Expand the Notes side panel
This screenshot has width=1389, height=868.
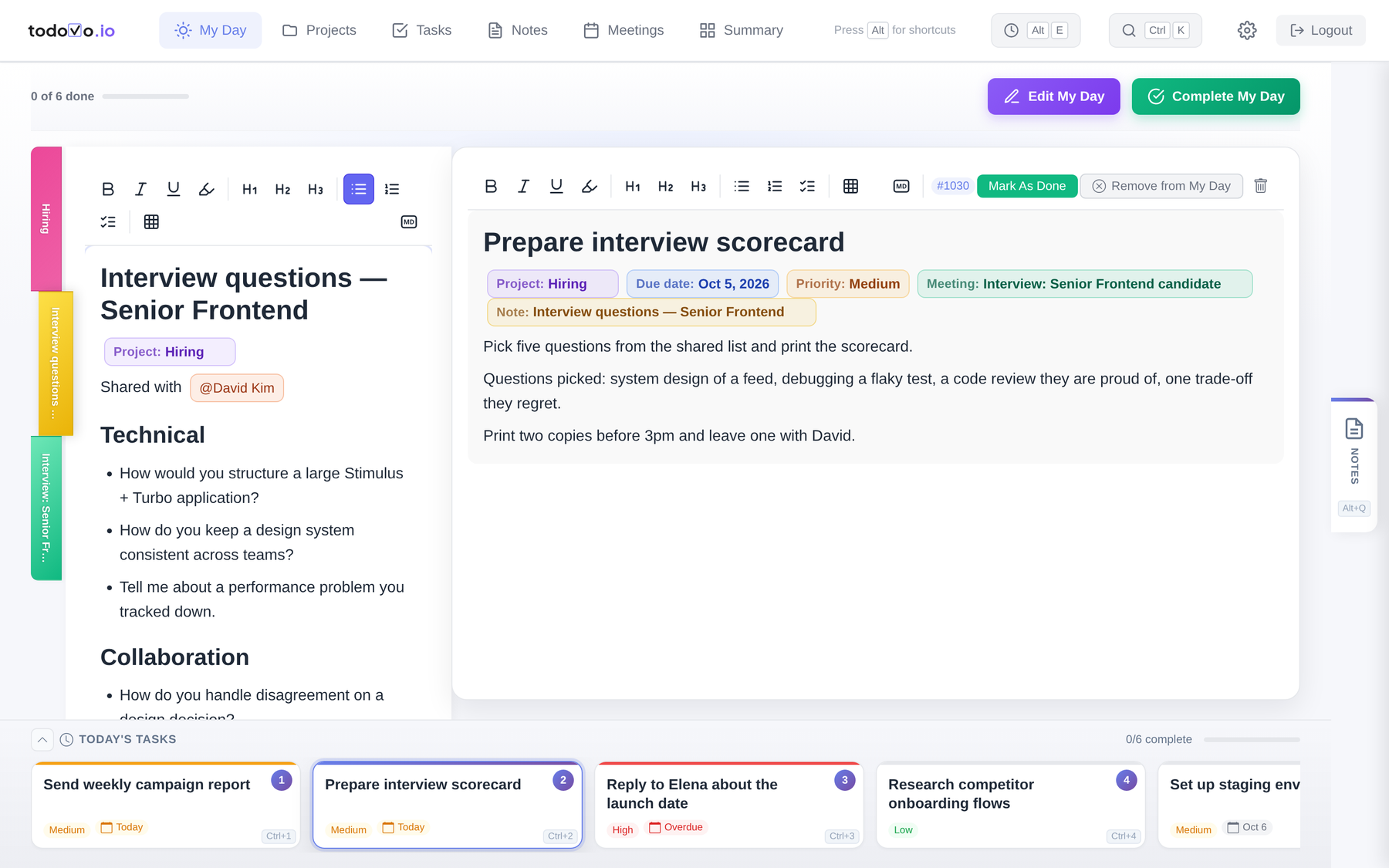point(1354,465)
